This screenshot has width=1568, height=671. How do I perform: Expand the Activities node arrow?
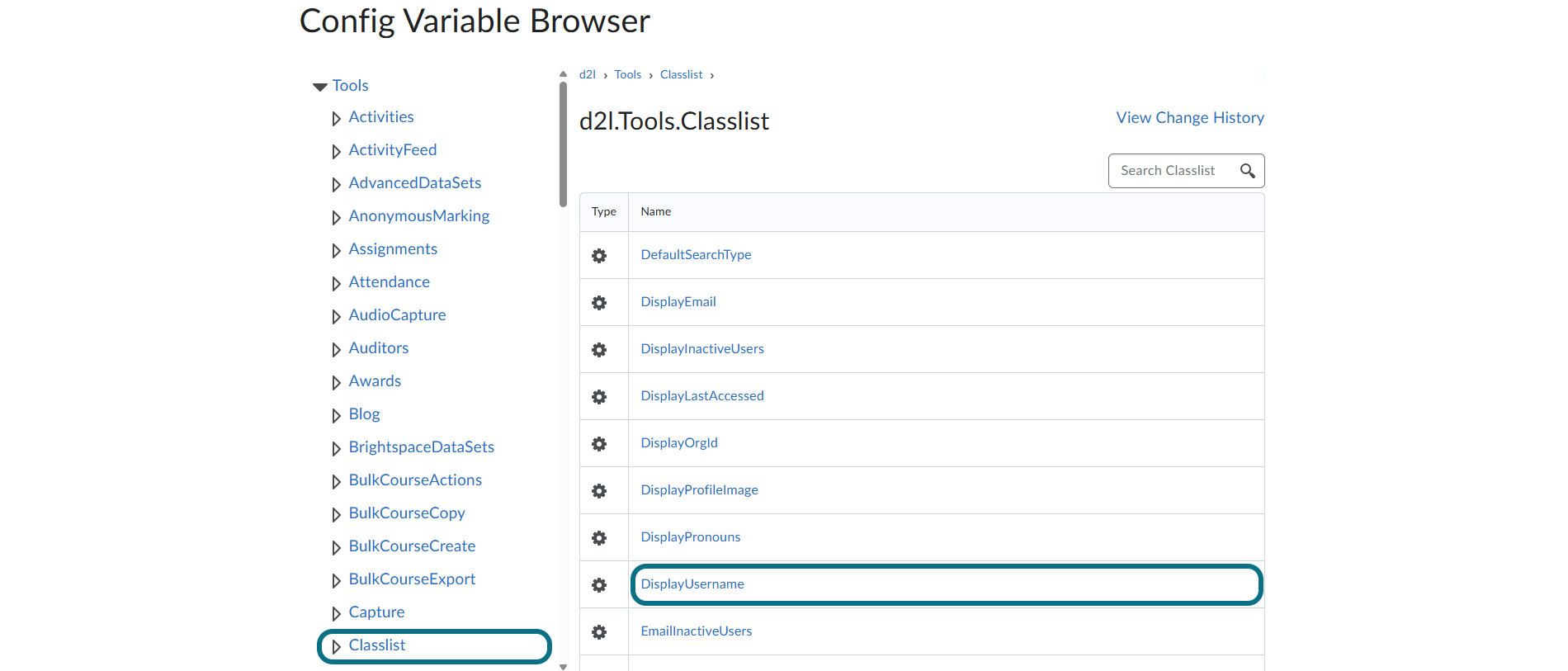(x=336, y=119)
